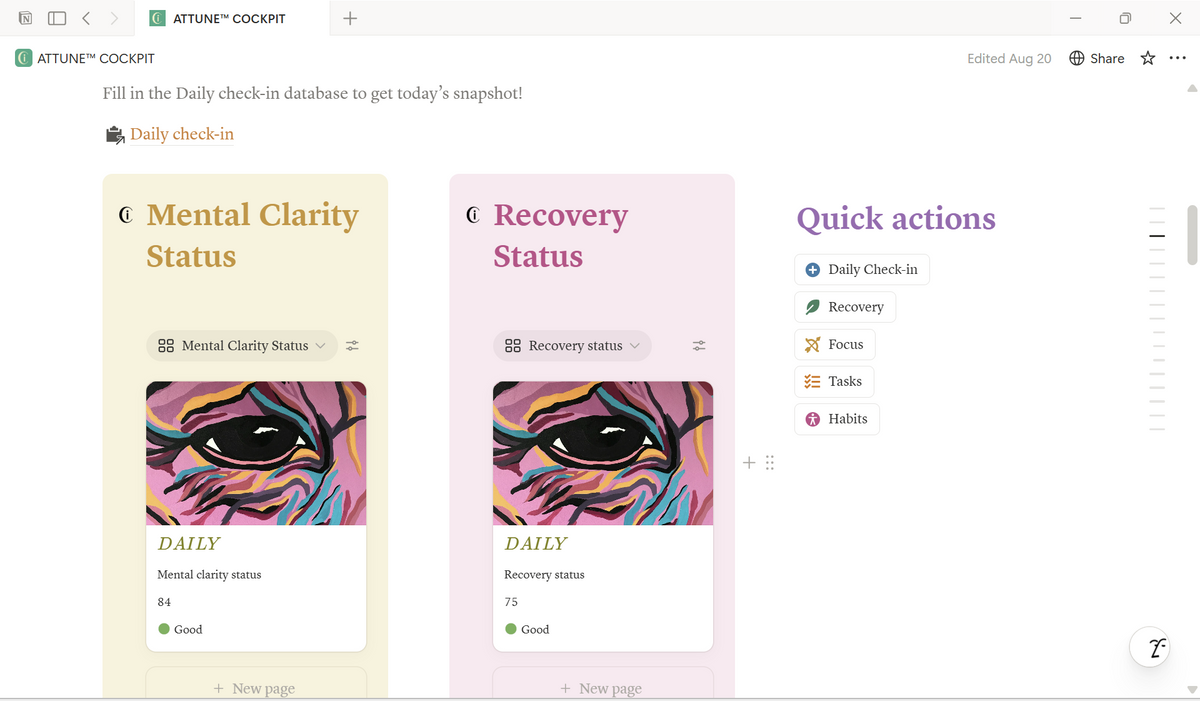Click the Quick actions heading

coord(896,218)
